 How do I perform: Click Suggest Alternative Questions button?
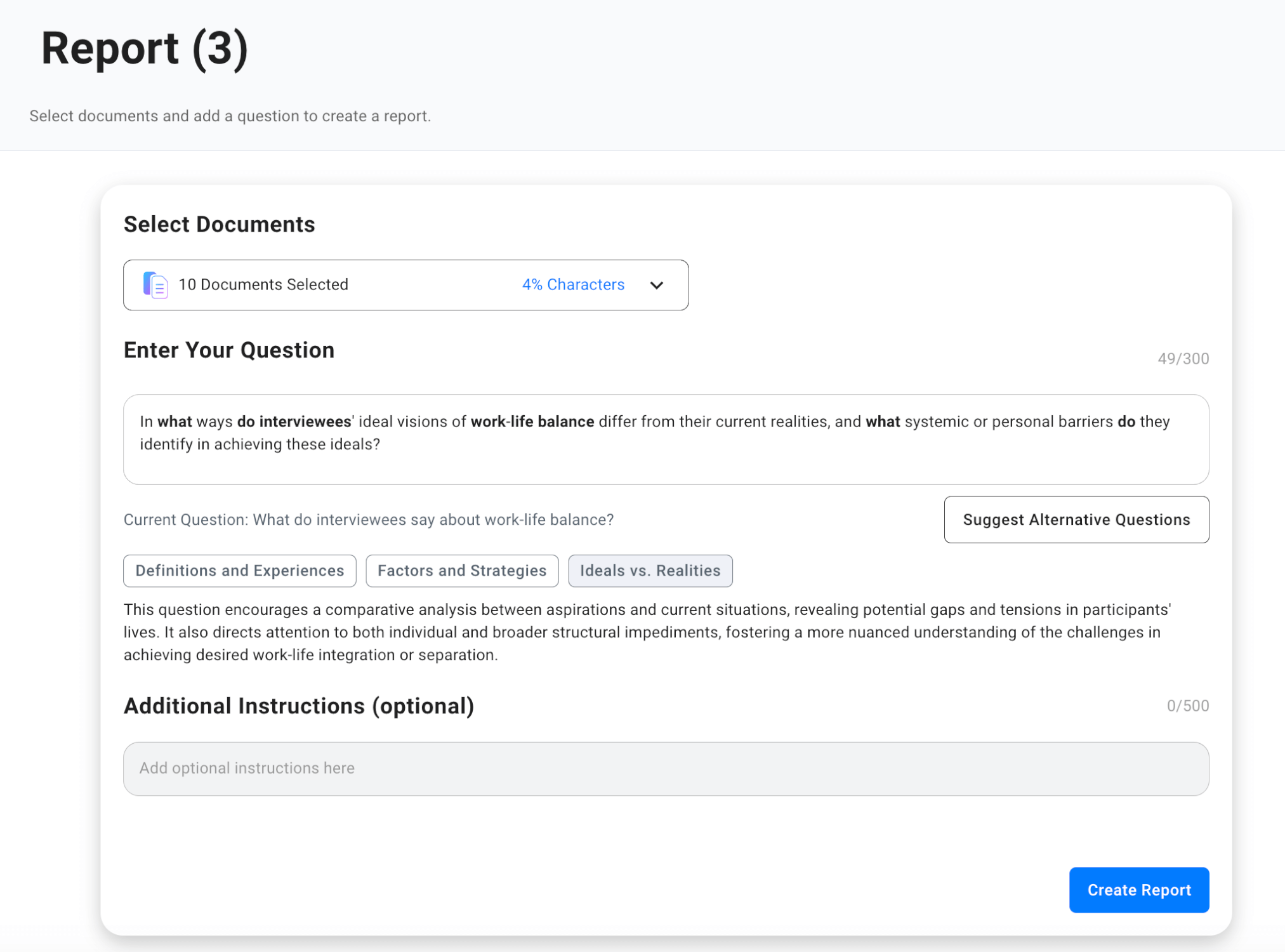(1076, 520)
